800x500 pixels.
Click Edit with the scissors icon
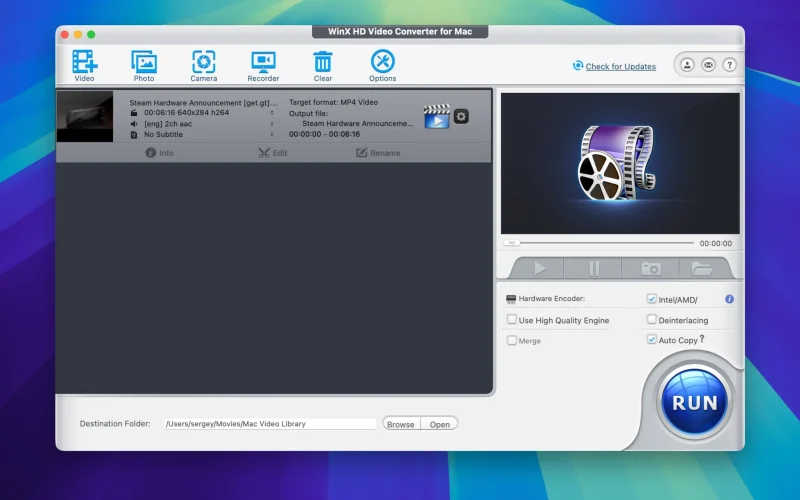pyautogui.click(x=273, y=153)
